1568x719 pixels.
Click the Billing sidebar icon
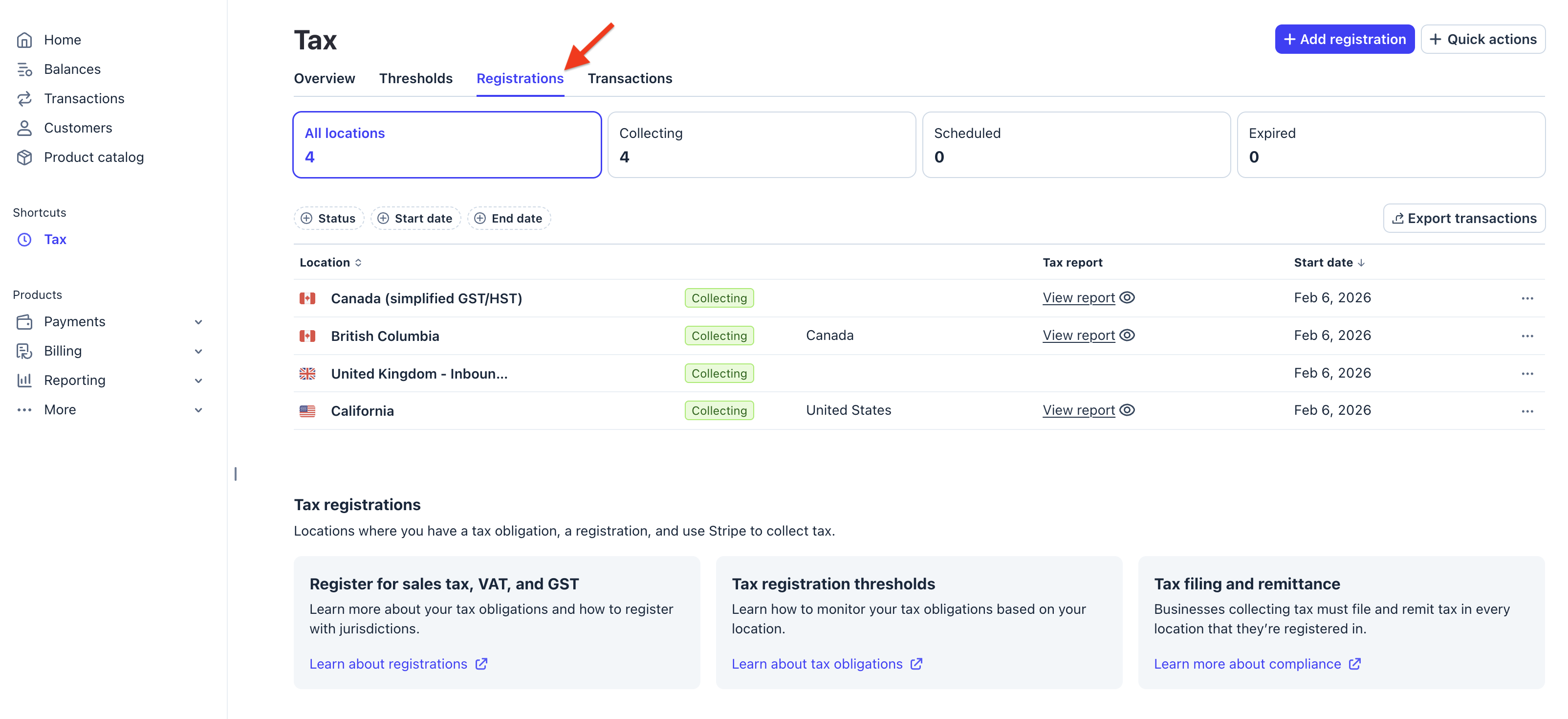tap(24, 350)
